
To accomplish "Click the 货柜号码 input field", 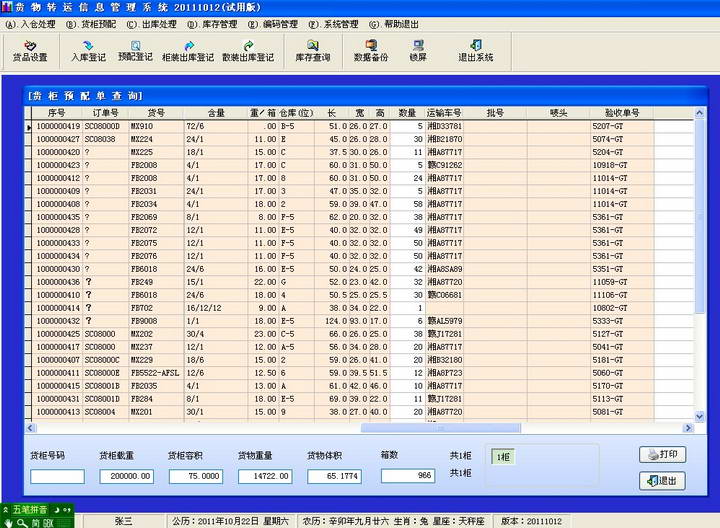I will click(57, 476).
